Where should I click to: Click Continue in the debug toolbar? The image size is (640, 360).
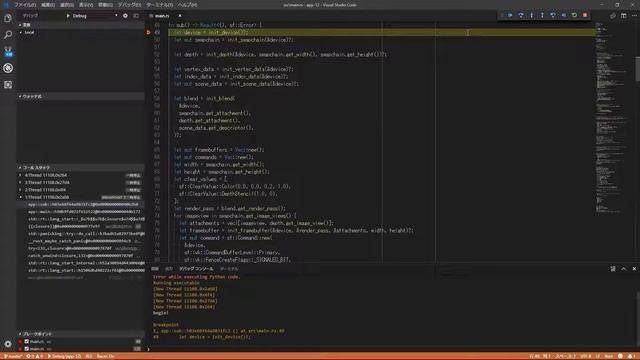510,15
